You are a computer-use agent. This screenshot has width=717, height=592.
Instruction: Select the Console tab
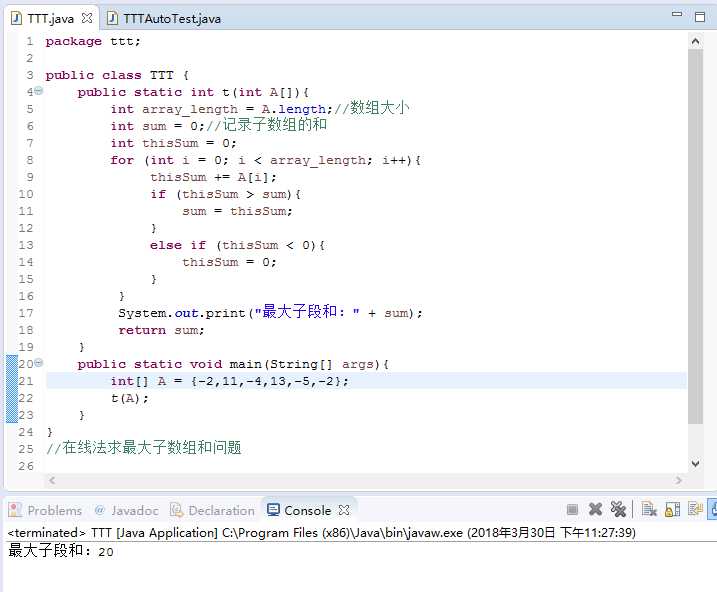(307, 511)
